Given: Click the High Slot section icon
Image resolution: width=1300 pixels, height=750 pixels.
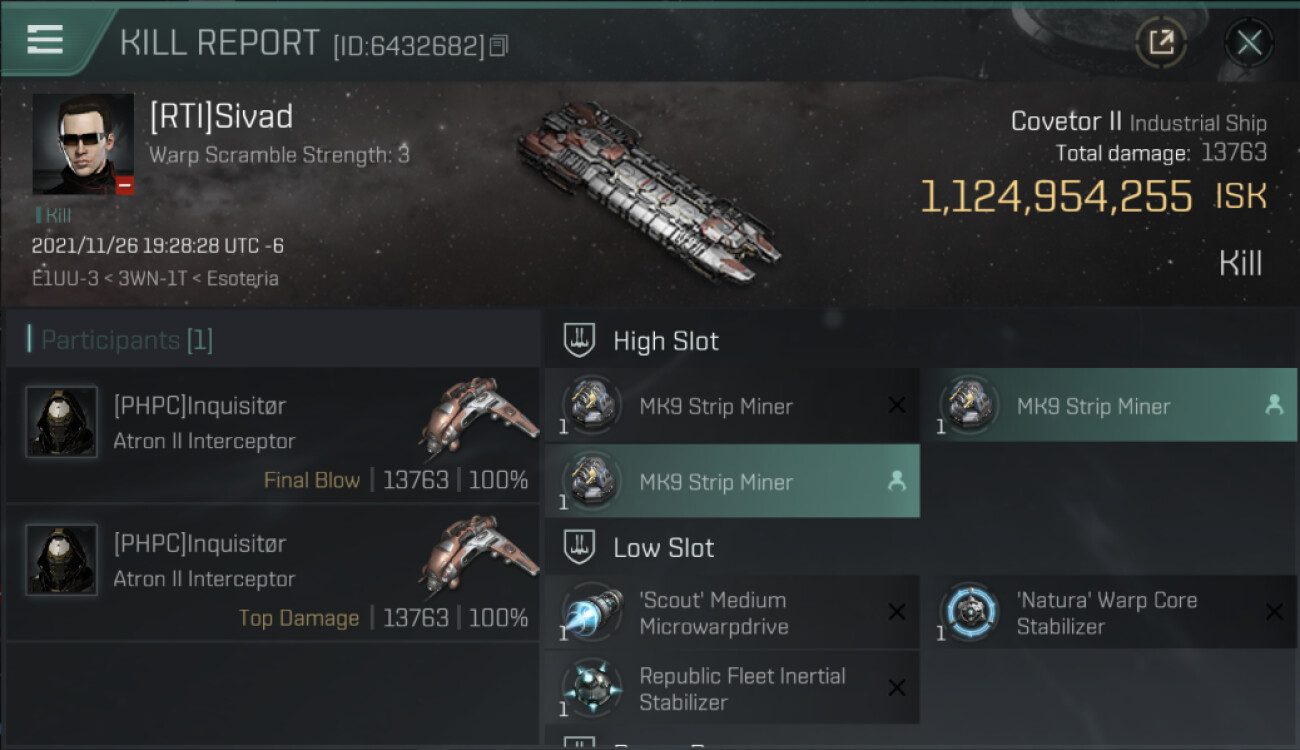Looking at the screenshot, I should point(580,341).
